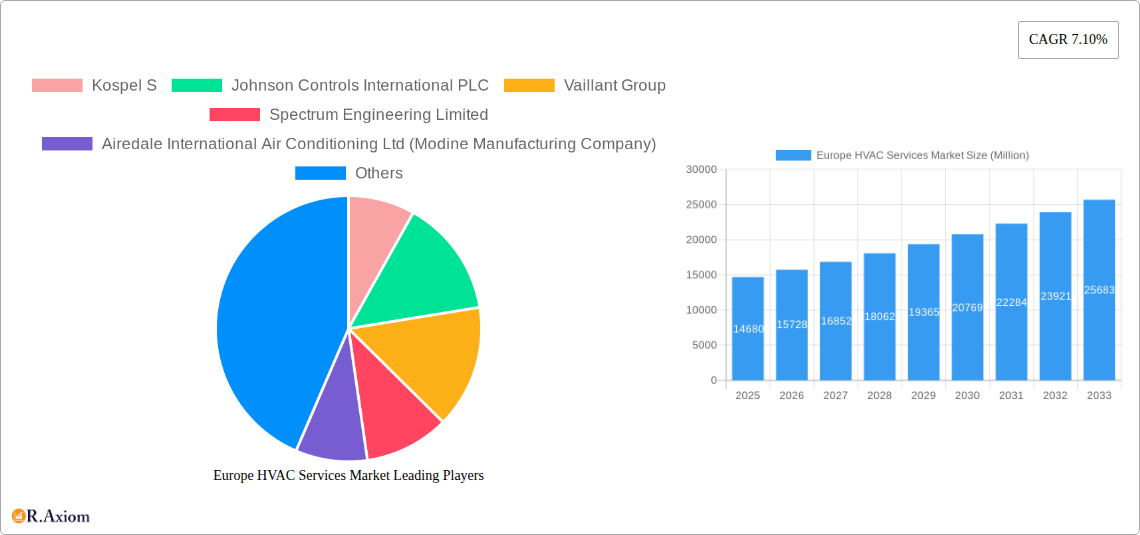1140x535 pixels.
Task: Click the 30000 y-axis label
Action: (x=701, y=169)
